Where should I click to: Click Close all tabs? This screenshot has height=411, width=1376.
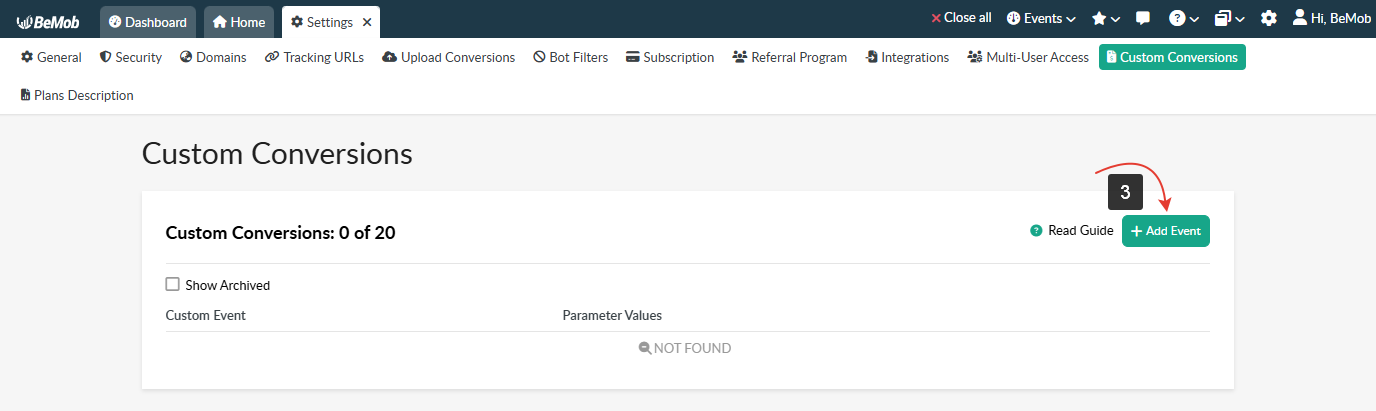pyautogui.click(x=961, y=18)
